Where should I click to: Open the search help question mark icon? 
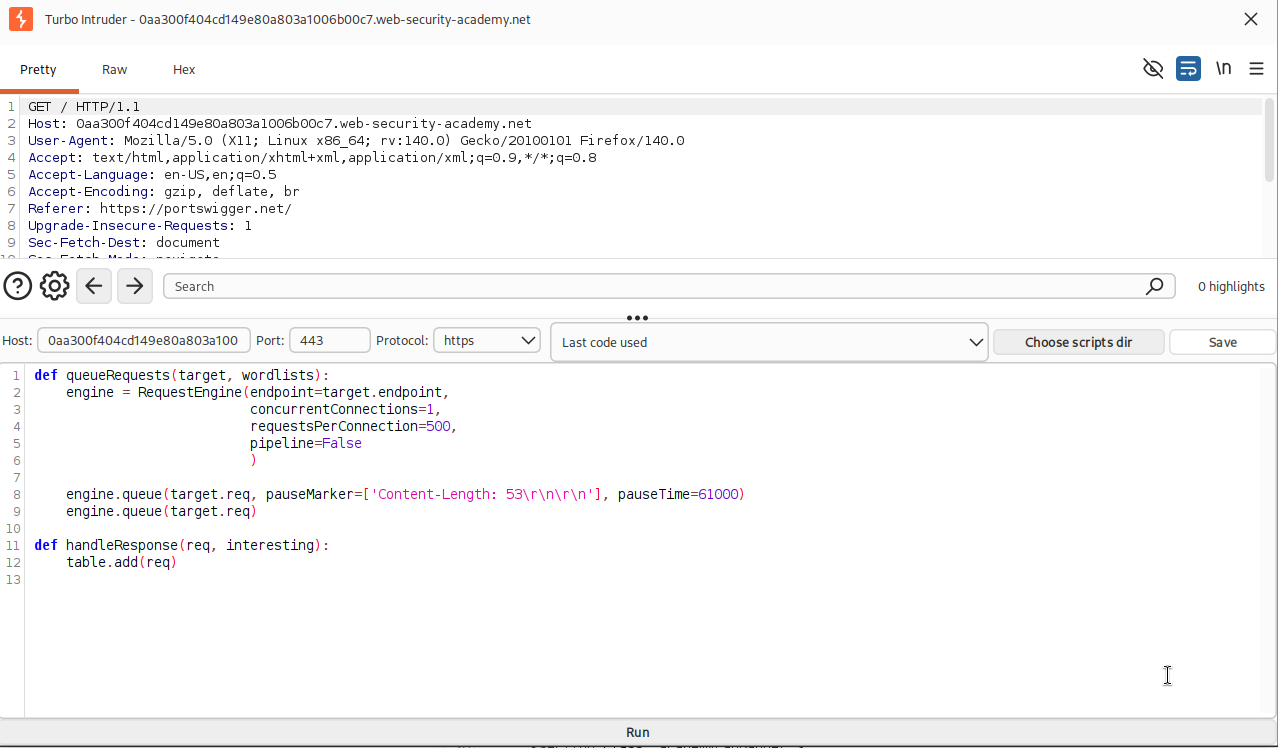pos(18,286)
